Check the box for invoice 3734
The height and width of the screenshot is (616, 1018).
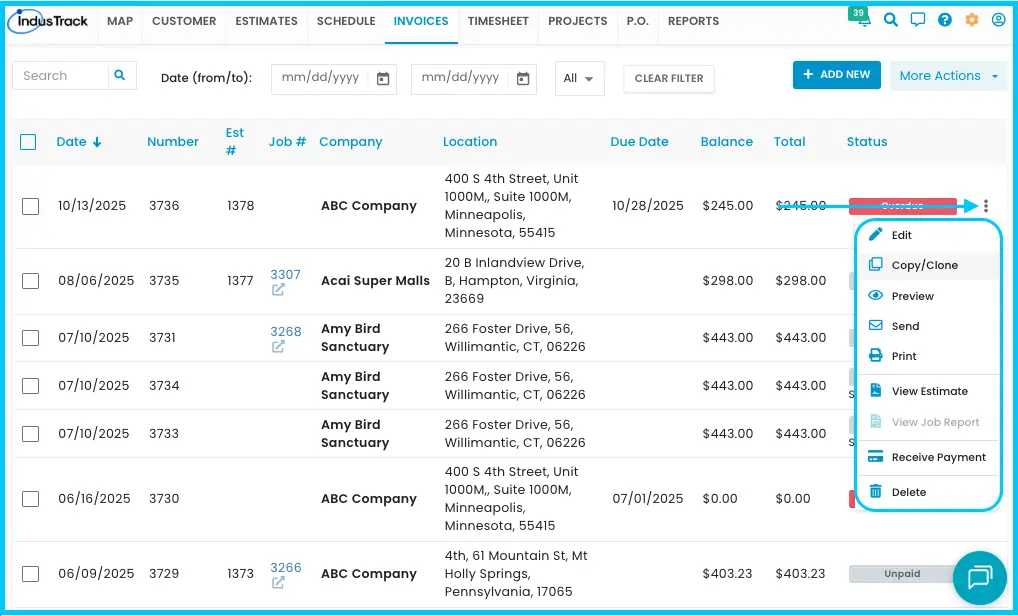pyautogui.click(x=31, y=386)
